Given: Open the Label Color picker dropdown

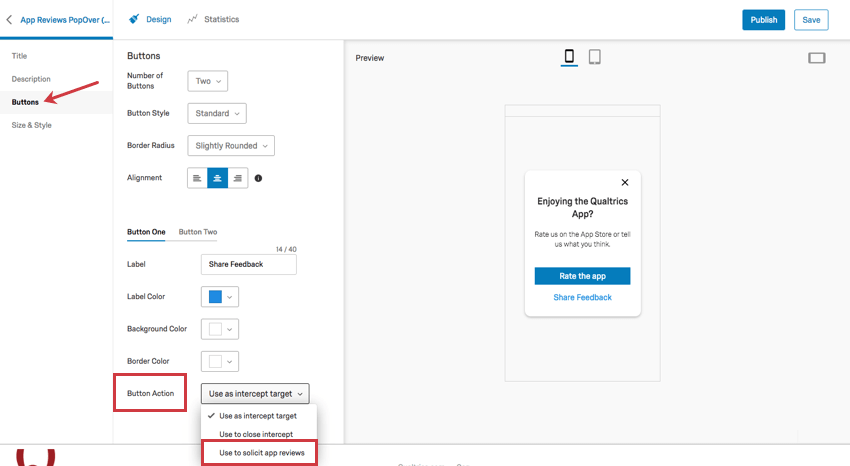Looking at the screenshot, I should click(220, 296).
